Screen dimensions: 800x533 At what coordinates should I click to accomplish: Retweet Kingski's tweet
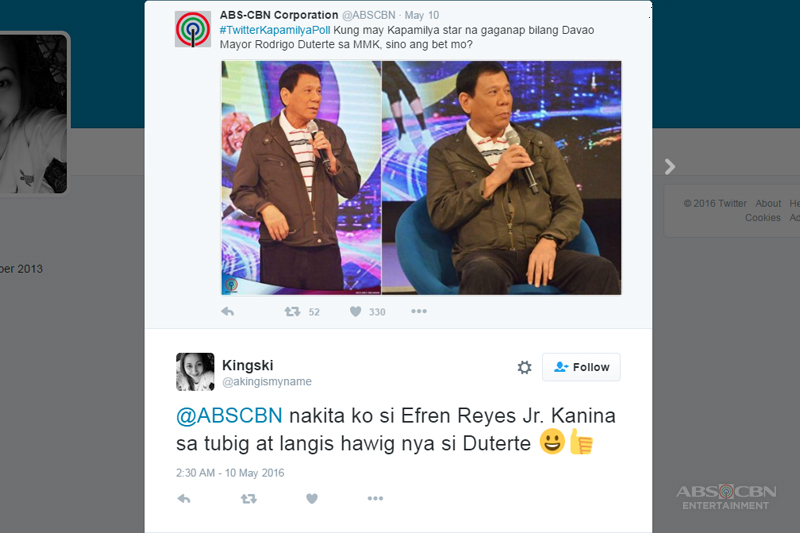[248, 498]
